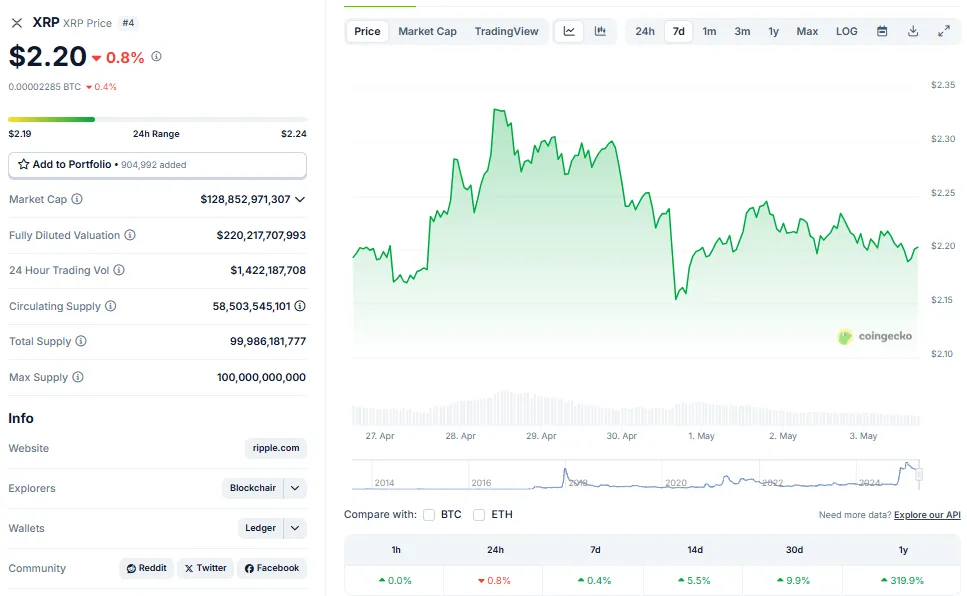Open the Circulating Supply label info icon
Screen dimensions: 967x596
click(110, 305)
